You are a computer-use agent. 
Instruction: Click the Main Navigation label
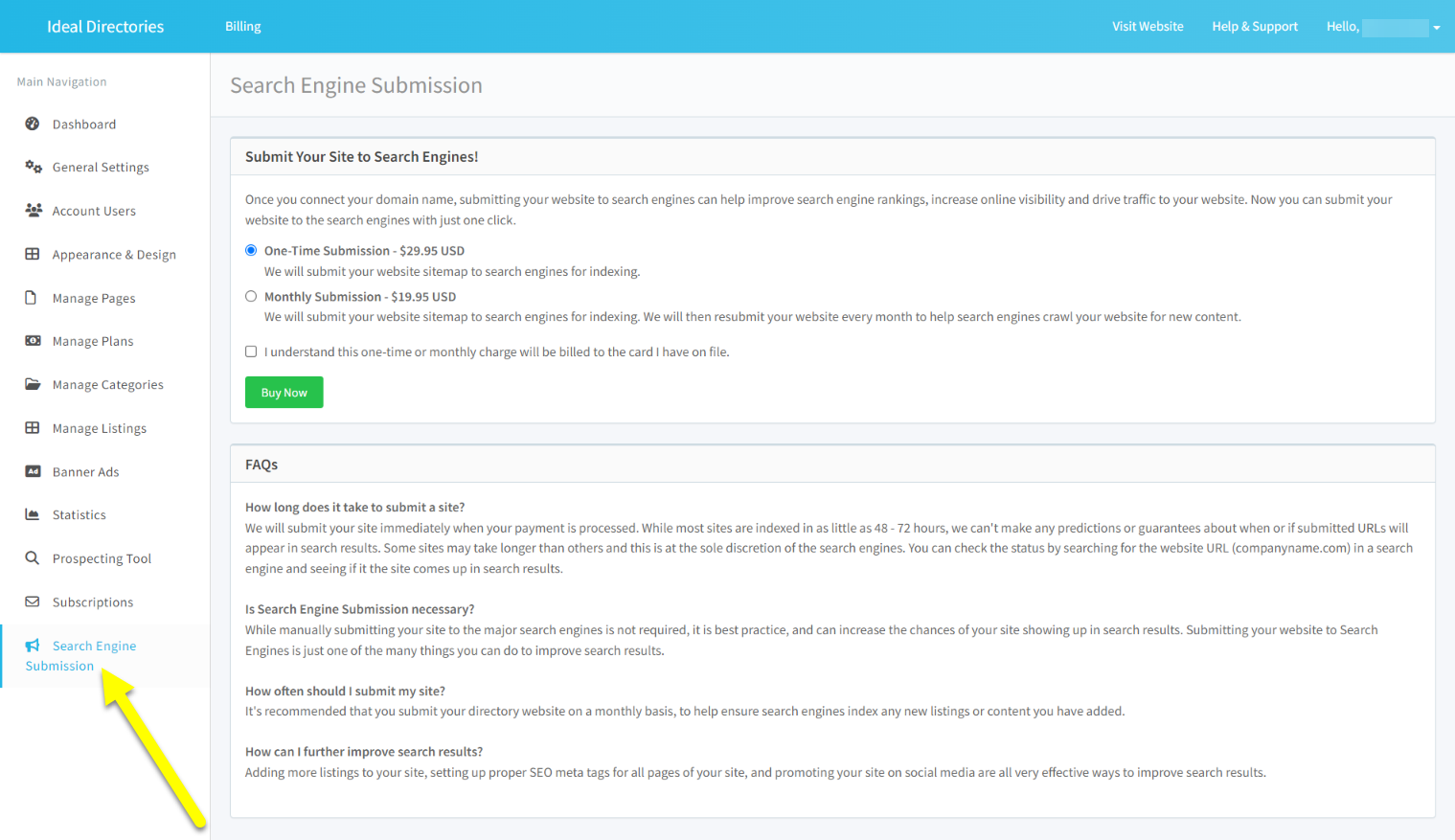point(61,81)
